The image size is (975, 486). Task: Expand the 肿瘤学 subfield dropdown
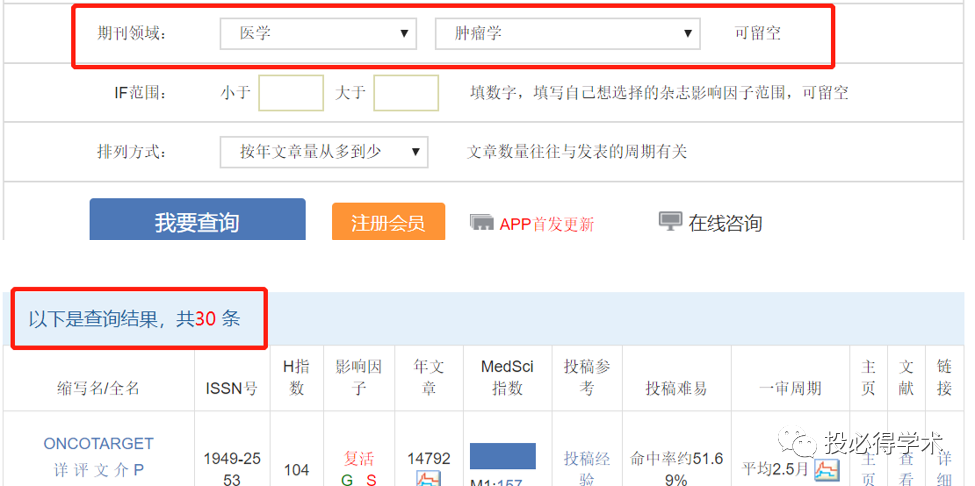click(x=567, y=34)
